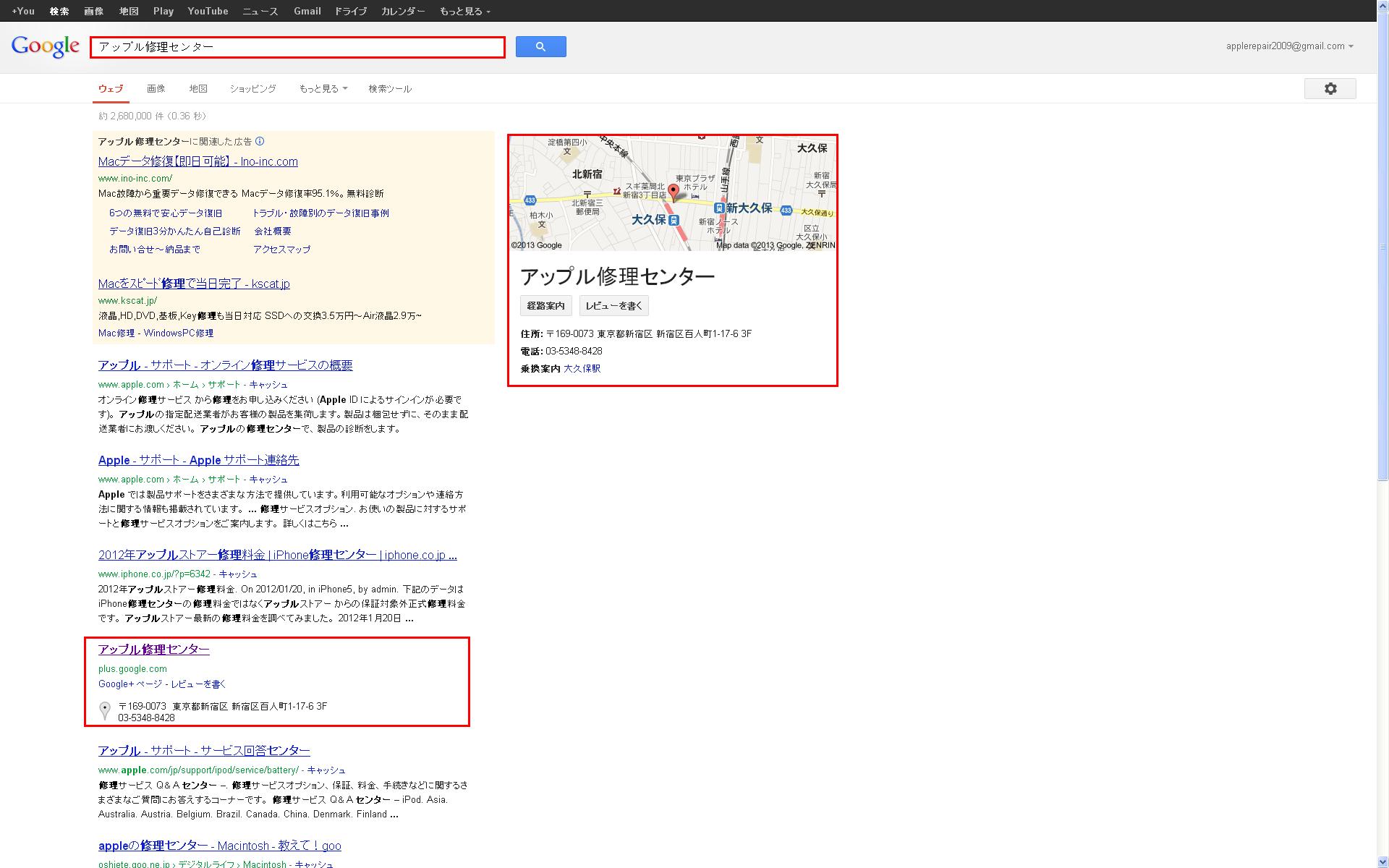
Task: Open 地図 in the top black bar
Action: click(129, 11)
